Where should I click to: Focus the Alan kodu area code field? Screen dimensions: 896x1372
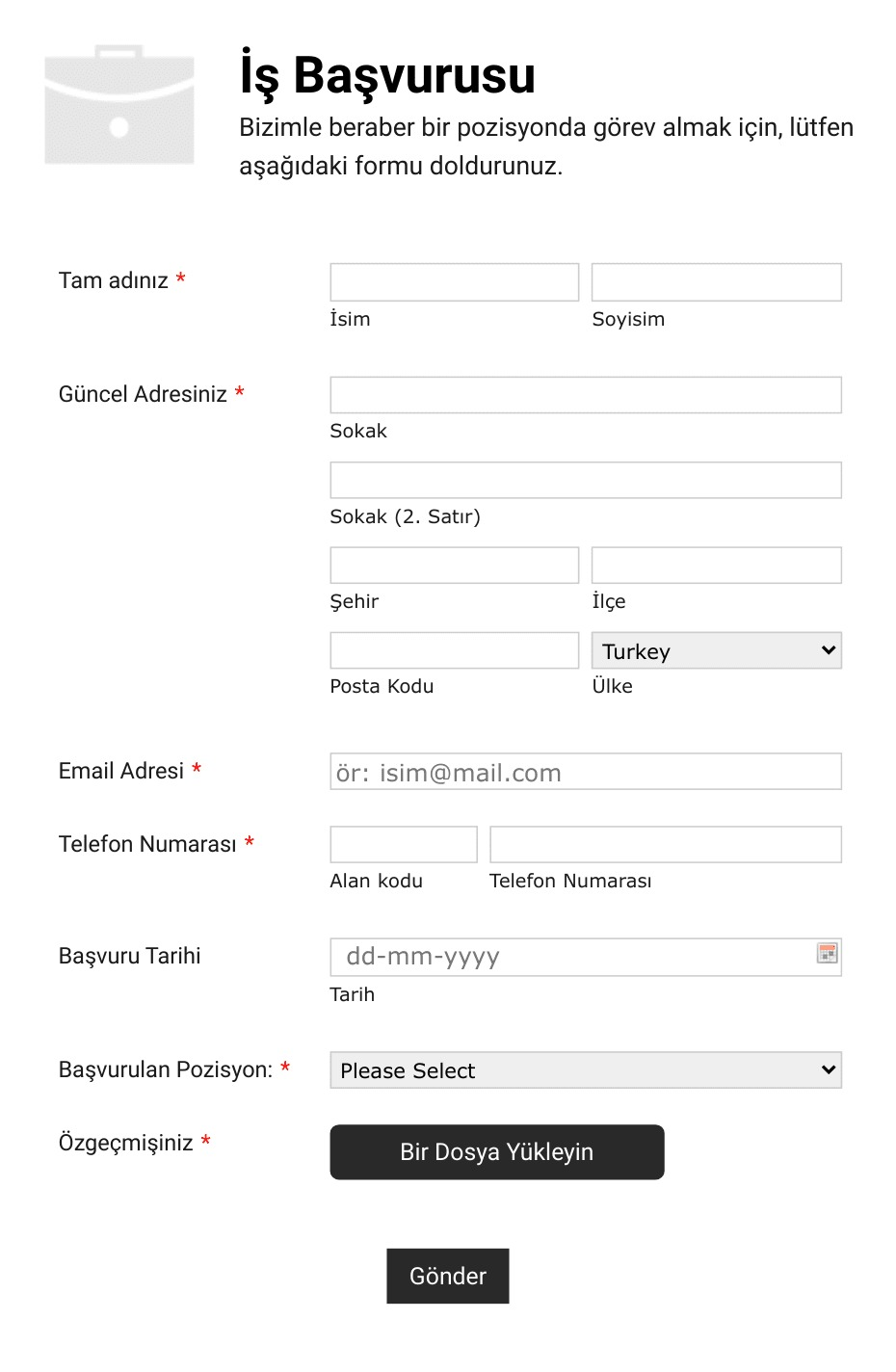[x=404, y=844]
